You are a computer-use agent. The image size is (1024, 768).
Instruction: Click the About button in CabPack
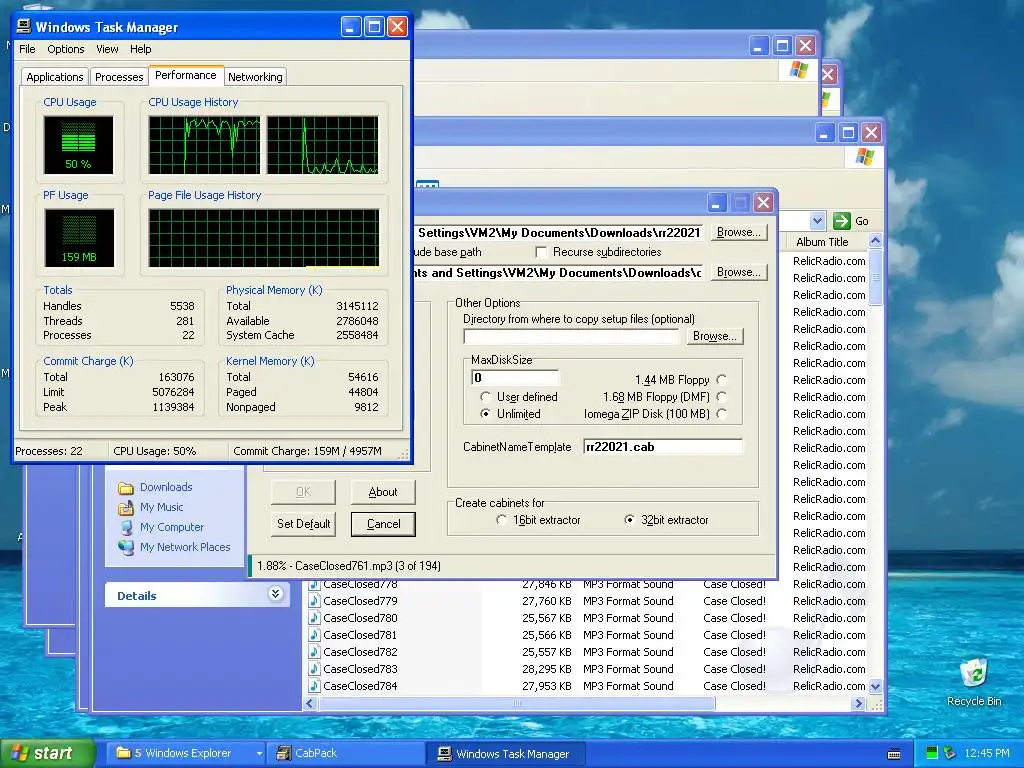(383, 492)
